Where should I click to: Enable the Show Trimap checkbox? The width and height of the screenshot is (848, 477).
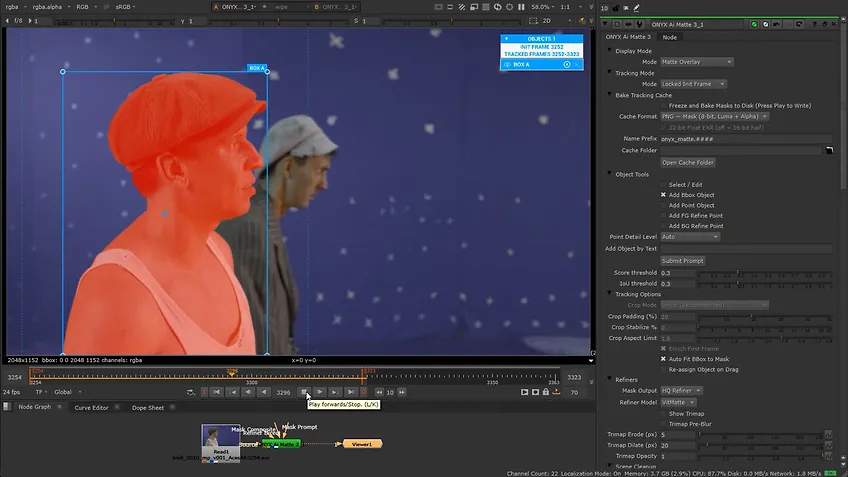[664, 414]
